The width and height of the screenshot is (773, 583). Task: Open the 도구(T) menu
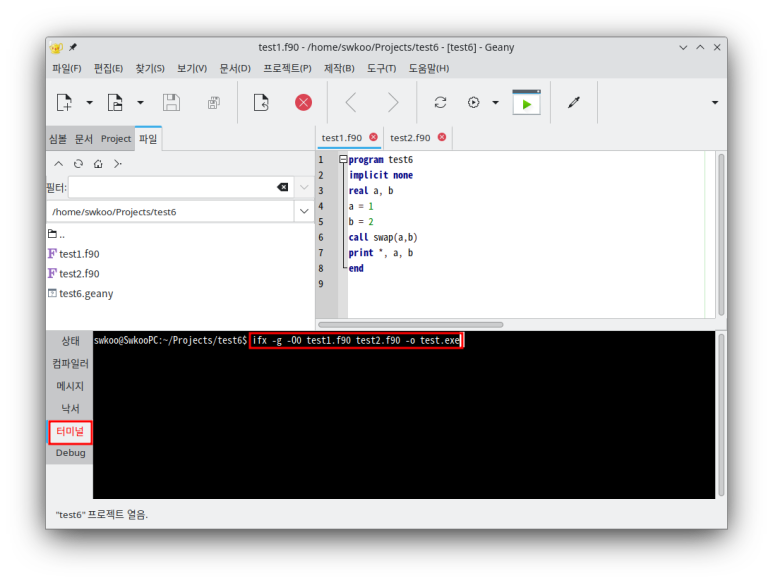[381, 68]
